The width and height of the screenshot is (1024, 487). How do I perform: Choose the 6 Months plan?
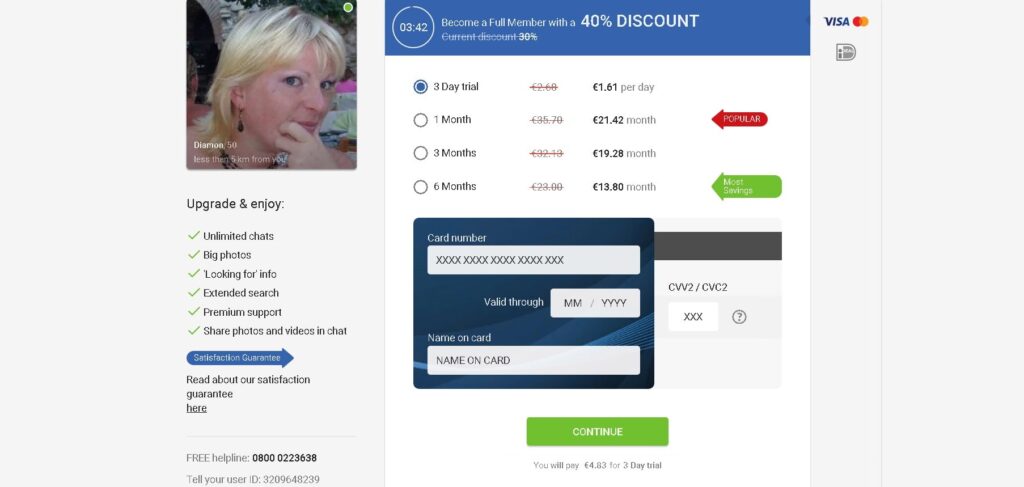(421, 187)
